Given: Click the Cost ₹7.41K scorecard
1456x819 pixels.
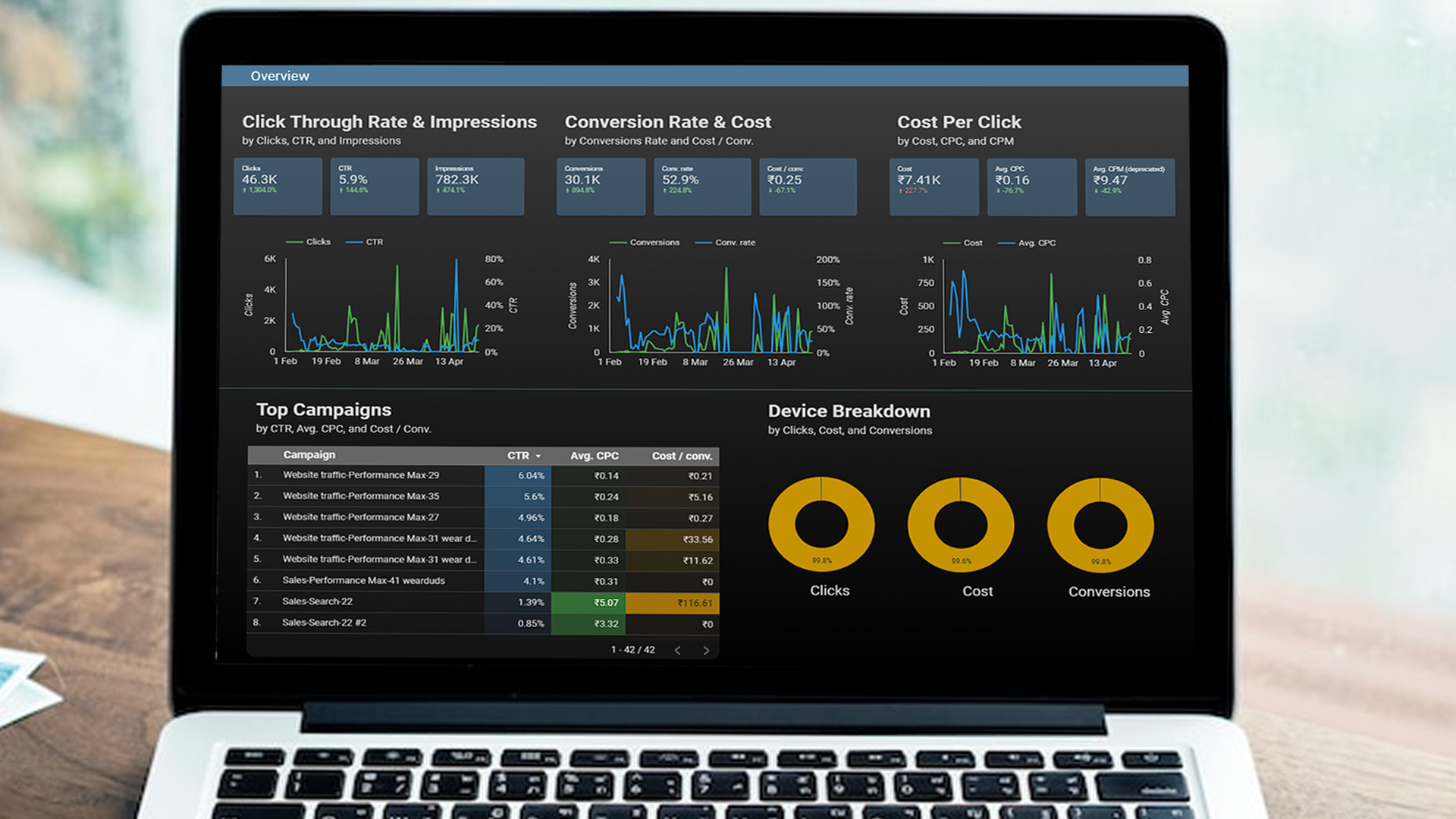Looking at the screenshot, I should coord(934,187).
